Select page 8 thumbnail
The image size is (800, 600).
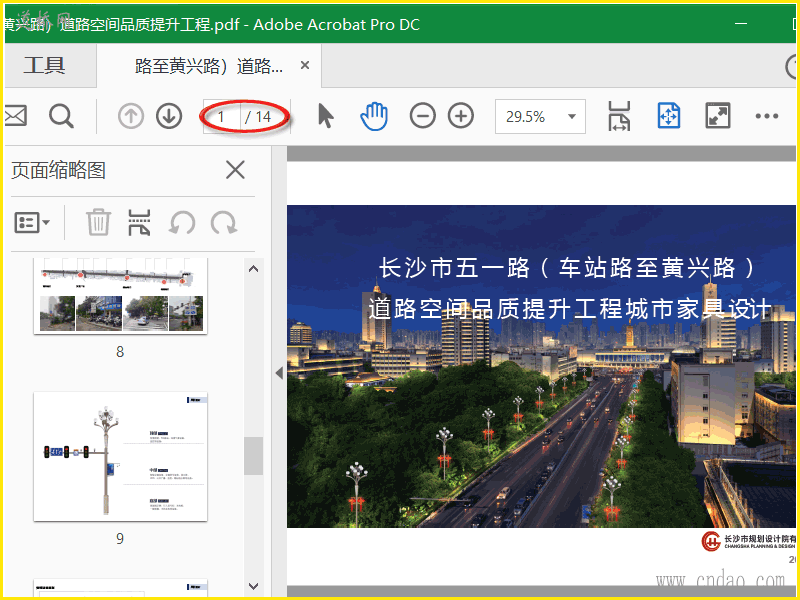[120, 295]
